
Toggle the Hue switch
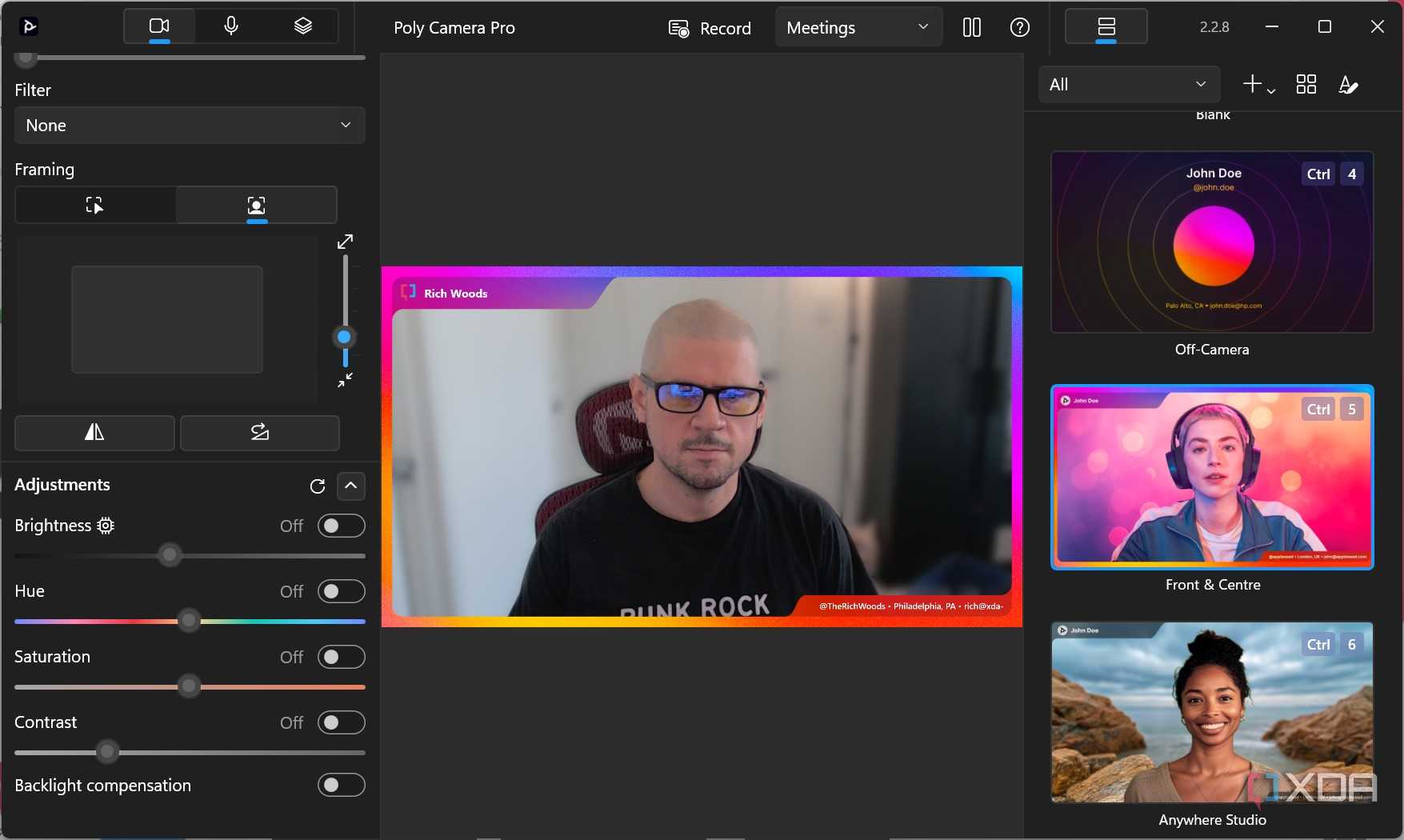pos(342,591)
